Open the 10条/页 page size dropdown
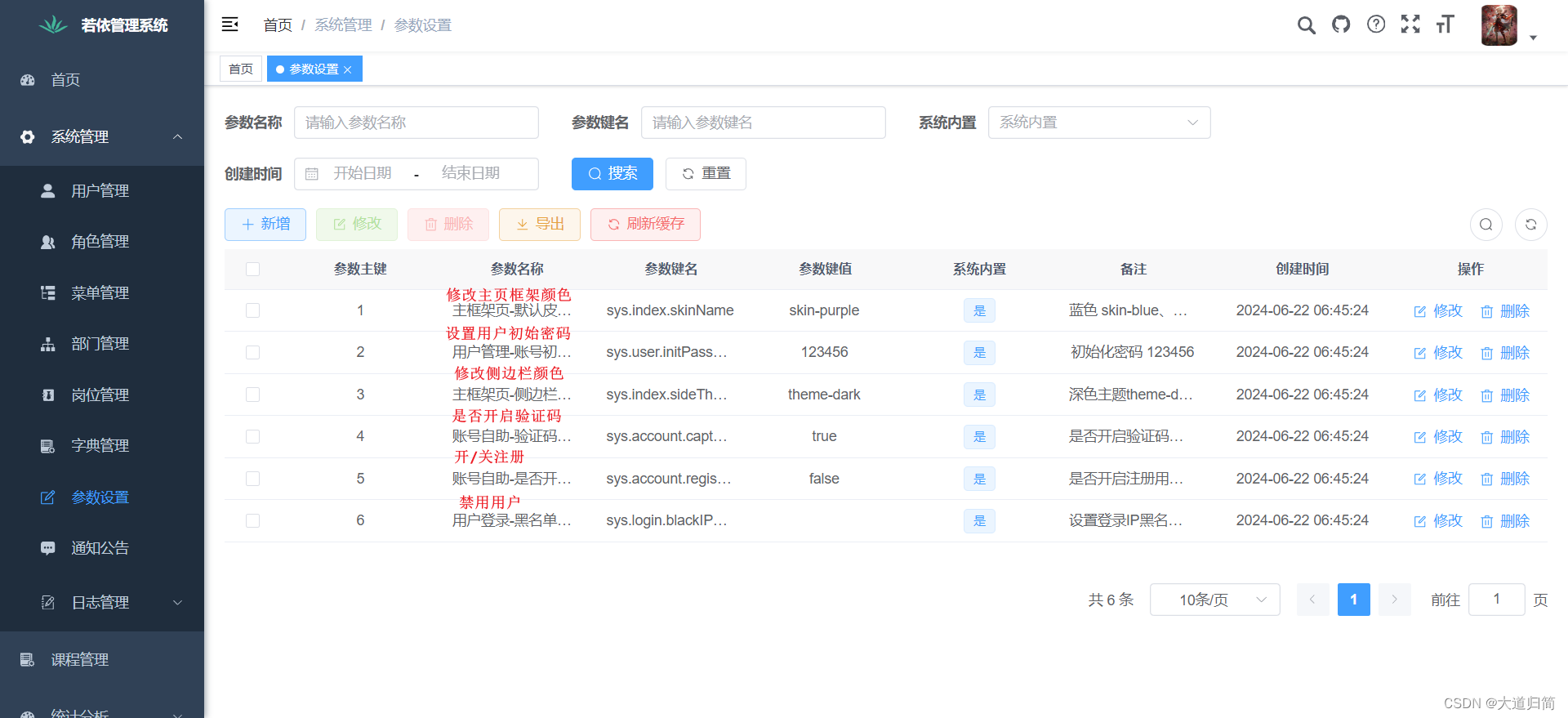This screenshot has height=718, width=1568. 1215,600
